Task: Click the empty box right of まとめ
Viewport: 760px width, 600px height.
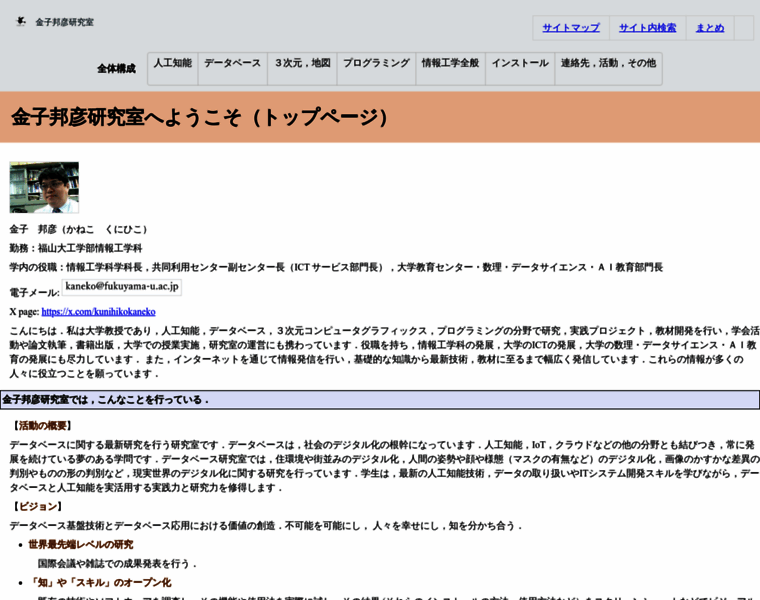Action: click(x=744, y=28)
